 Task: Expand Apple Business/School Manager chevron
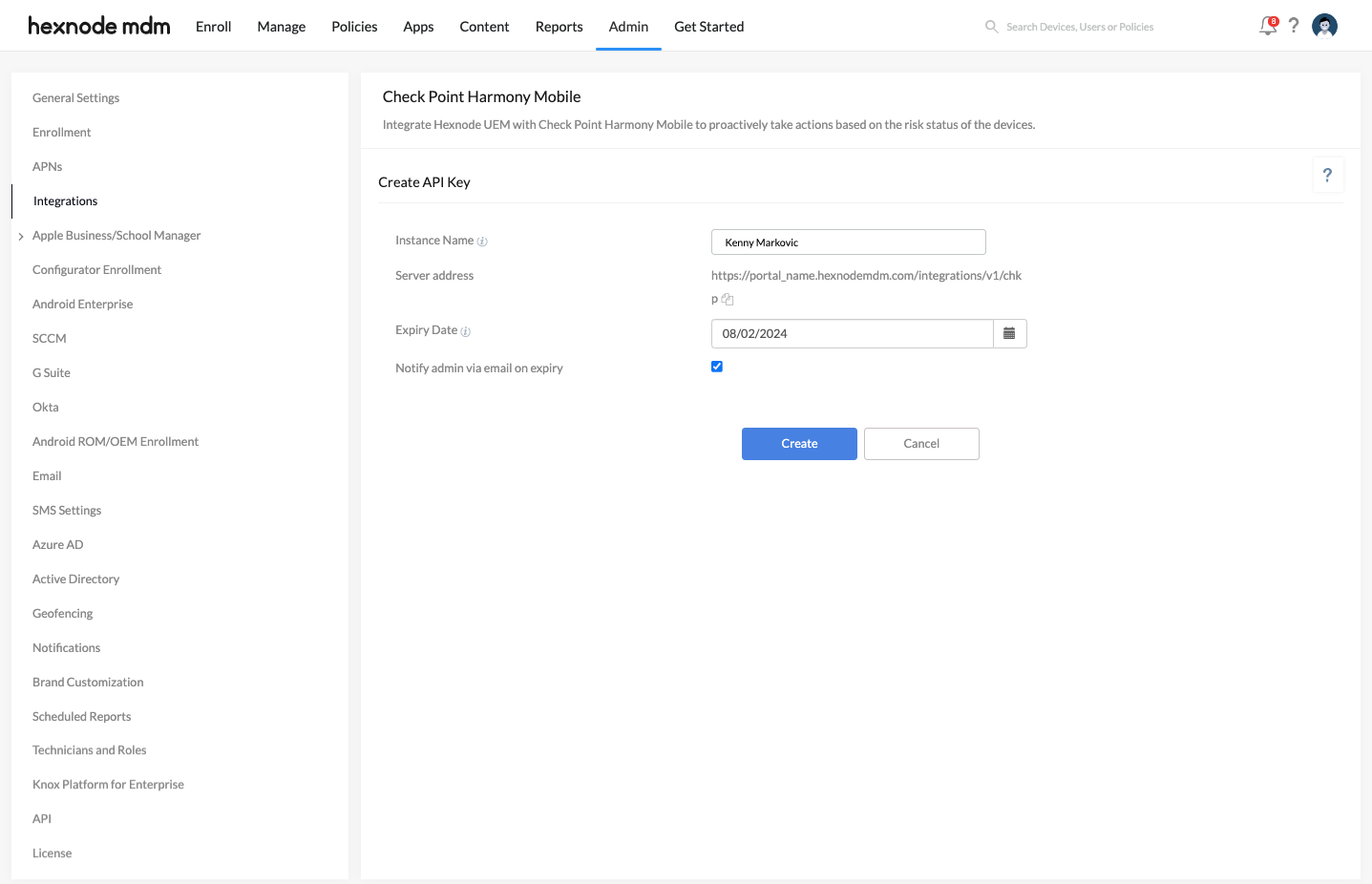tap(21, 236)
